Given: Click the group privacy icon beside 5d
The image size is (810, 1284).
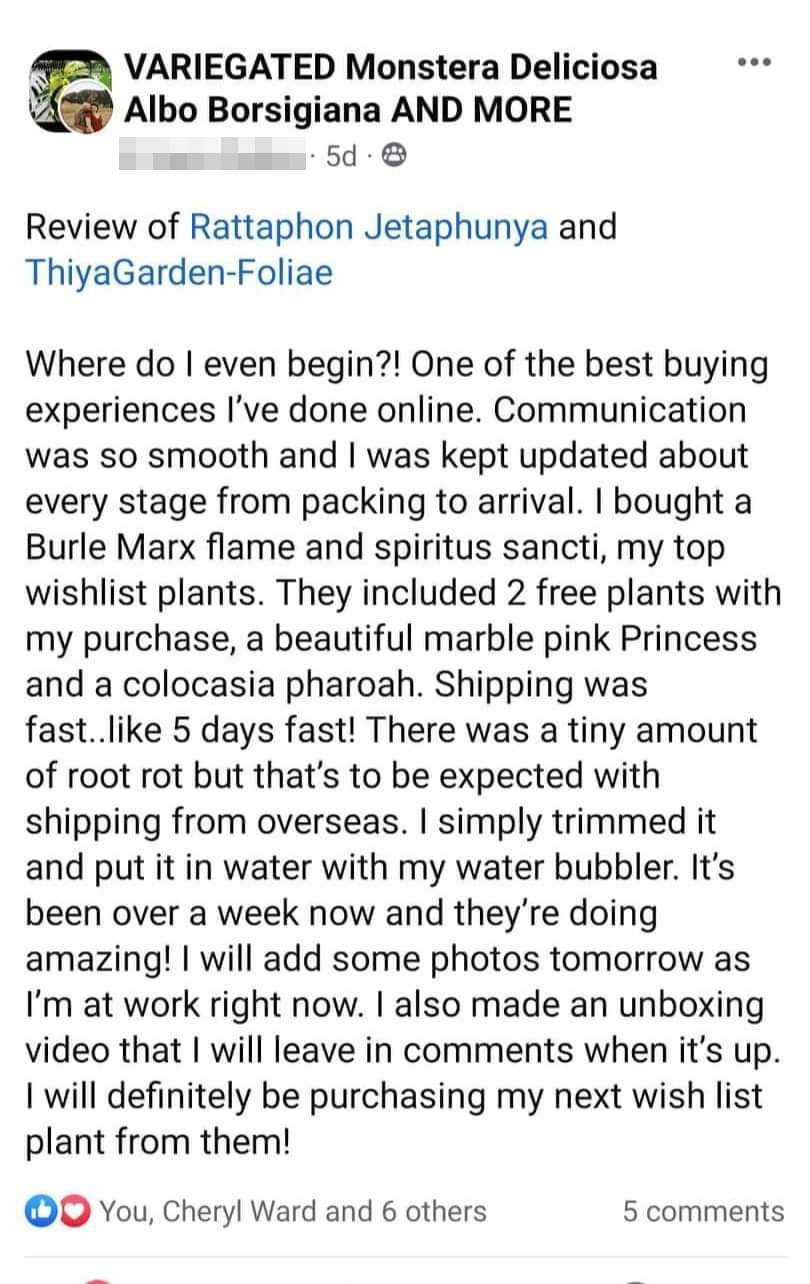Looking at the screenshot, I should pyautogui.click(x=394, y=155).
